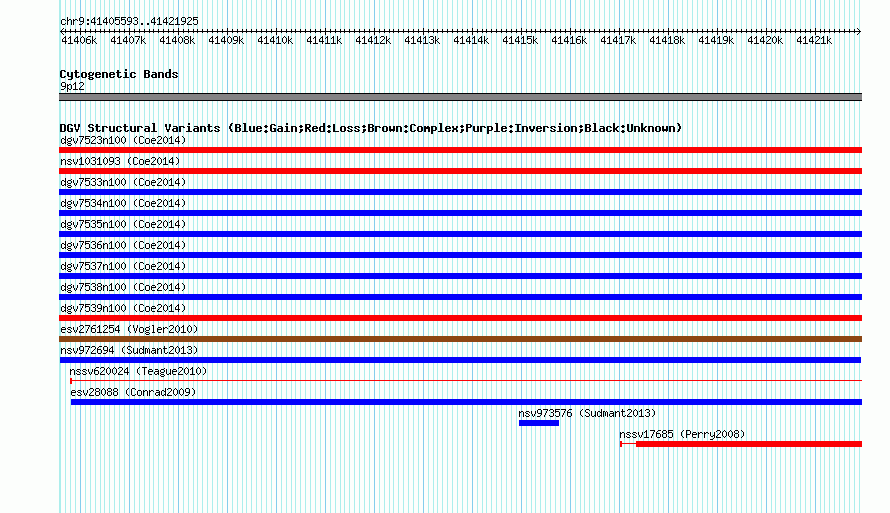Select the blue gain bar under dgv7533n100

click(x=460, y=192)
